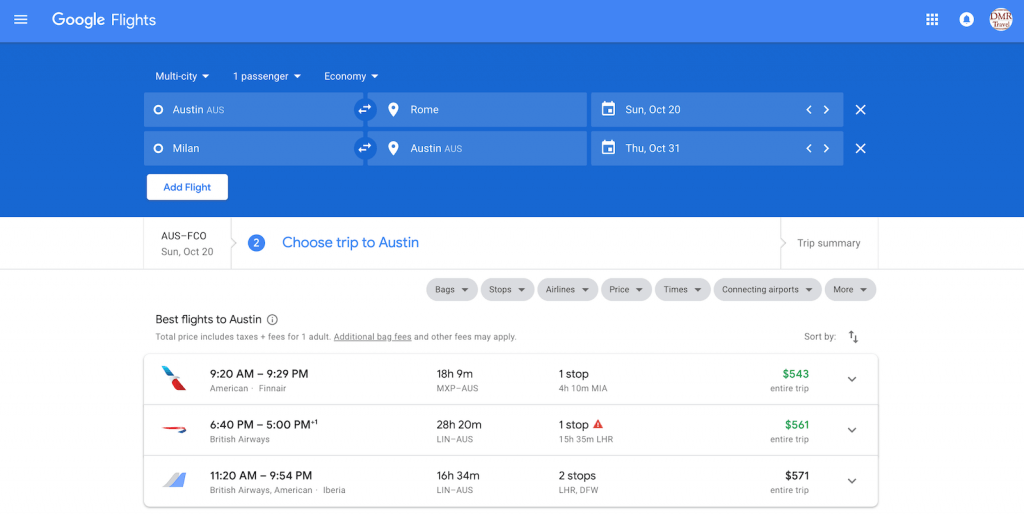Open the 1 passenger dropdown

(267, 76)
